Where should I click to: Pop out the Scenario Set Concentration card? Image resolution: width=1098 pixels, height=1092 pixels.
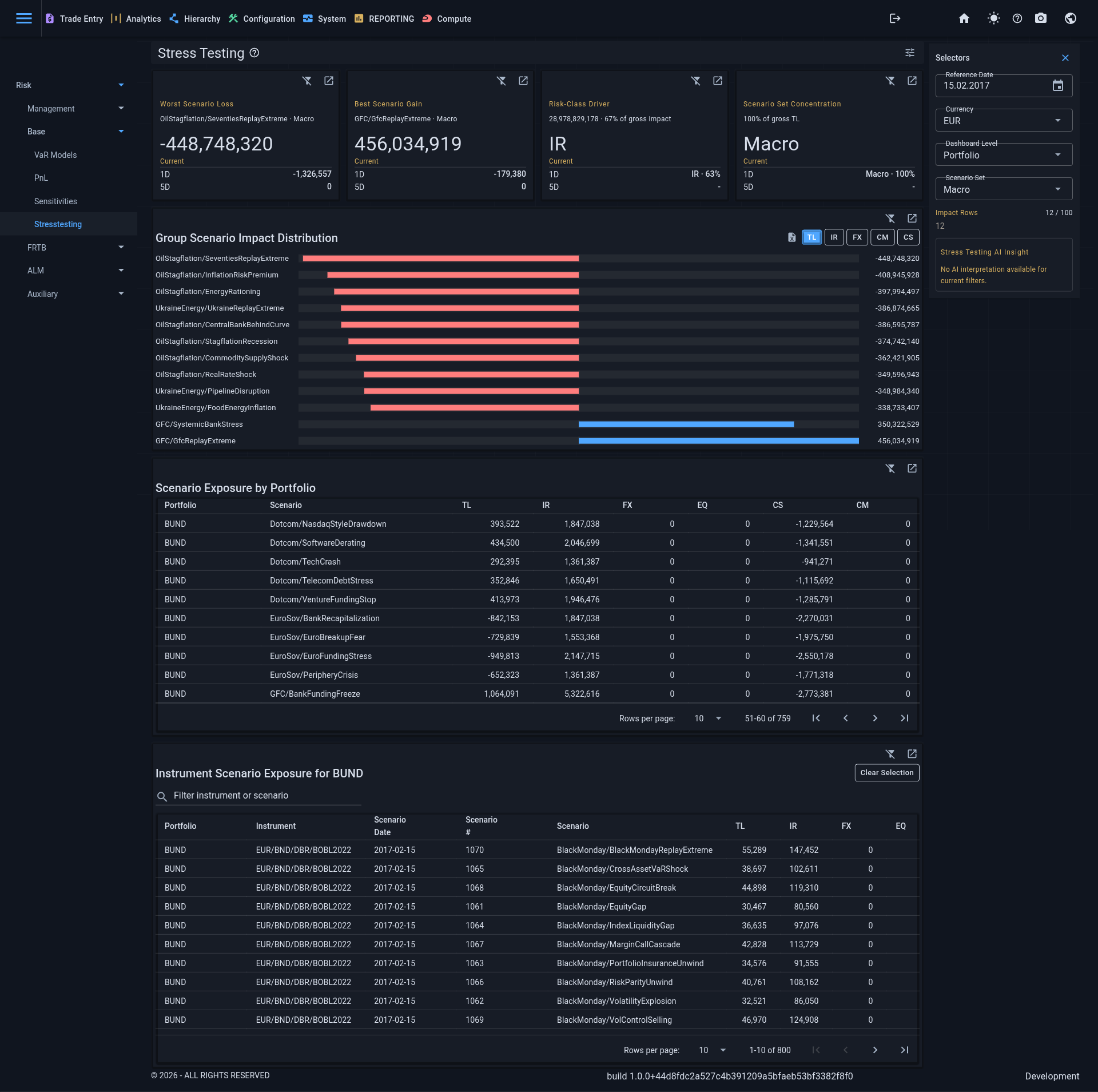pos(912,81)
